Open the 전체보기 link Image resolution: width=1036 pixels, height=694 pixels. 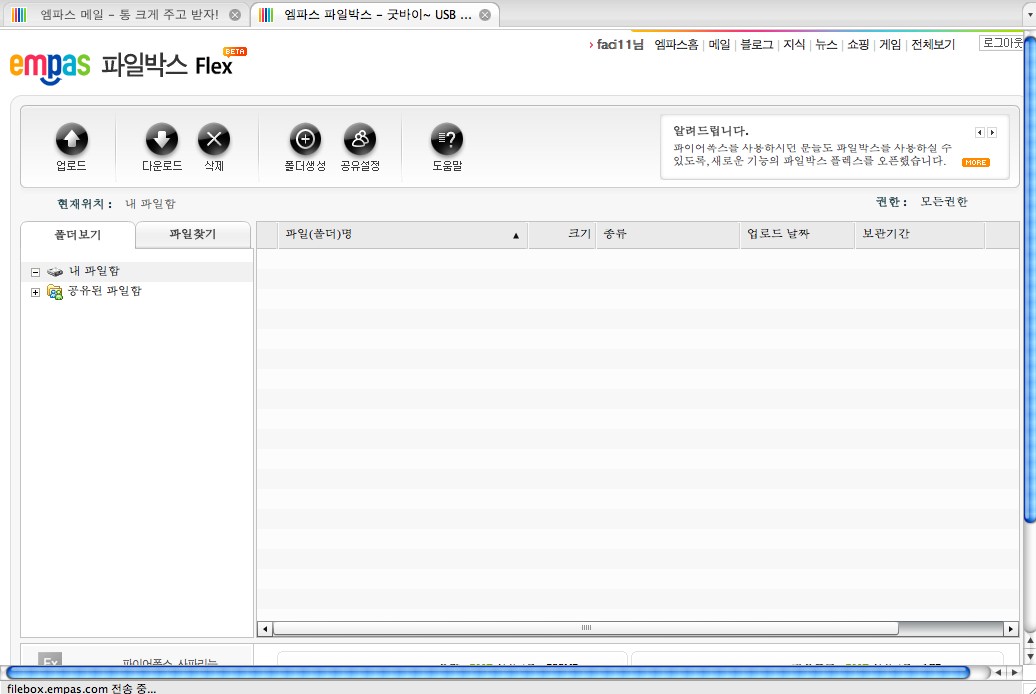[x=933, y=44]
